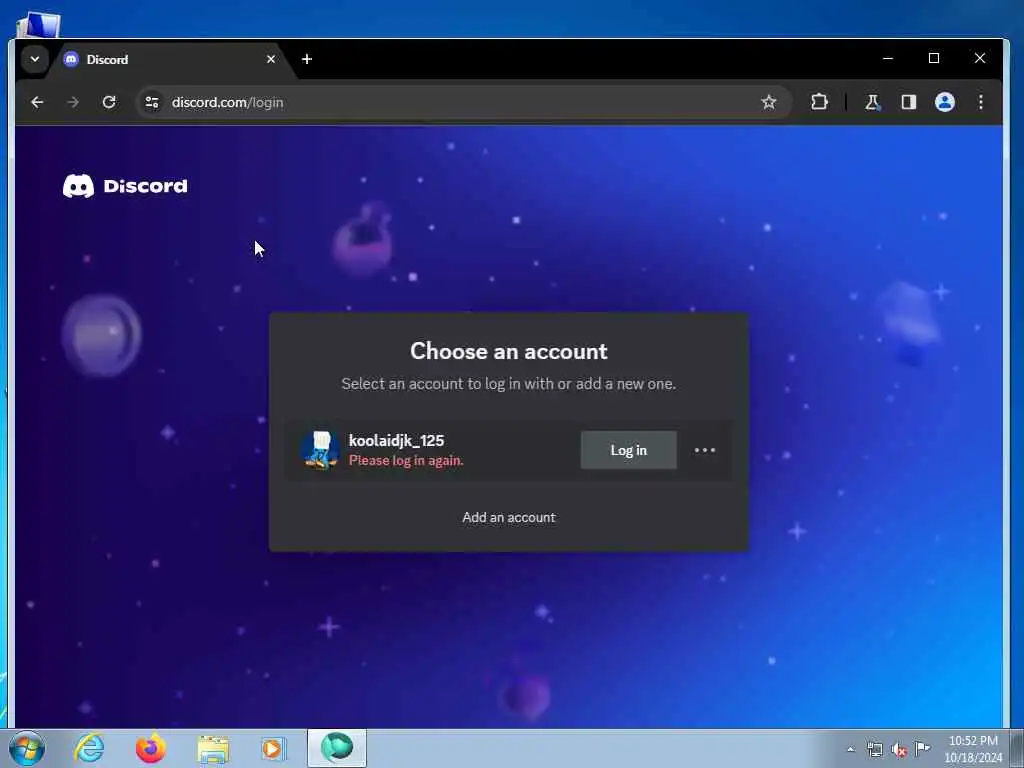This screenshot has height=768, width=1024.
Task: Open the Action Center flag icon
Action: [x=922, y=748]
